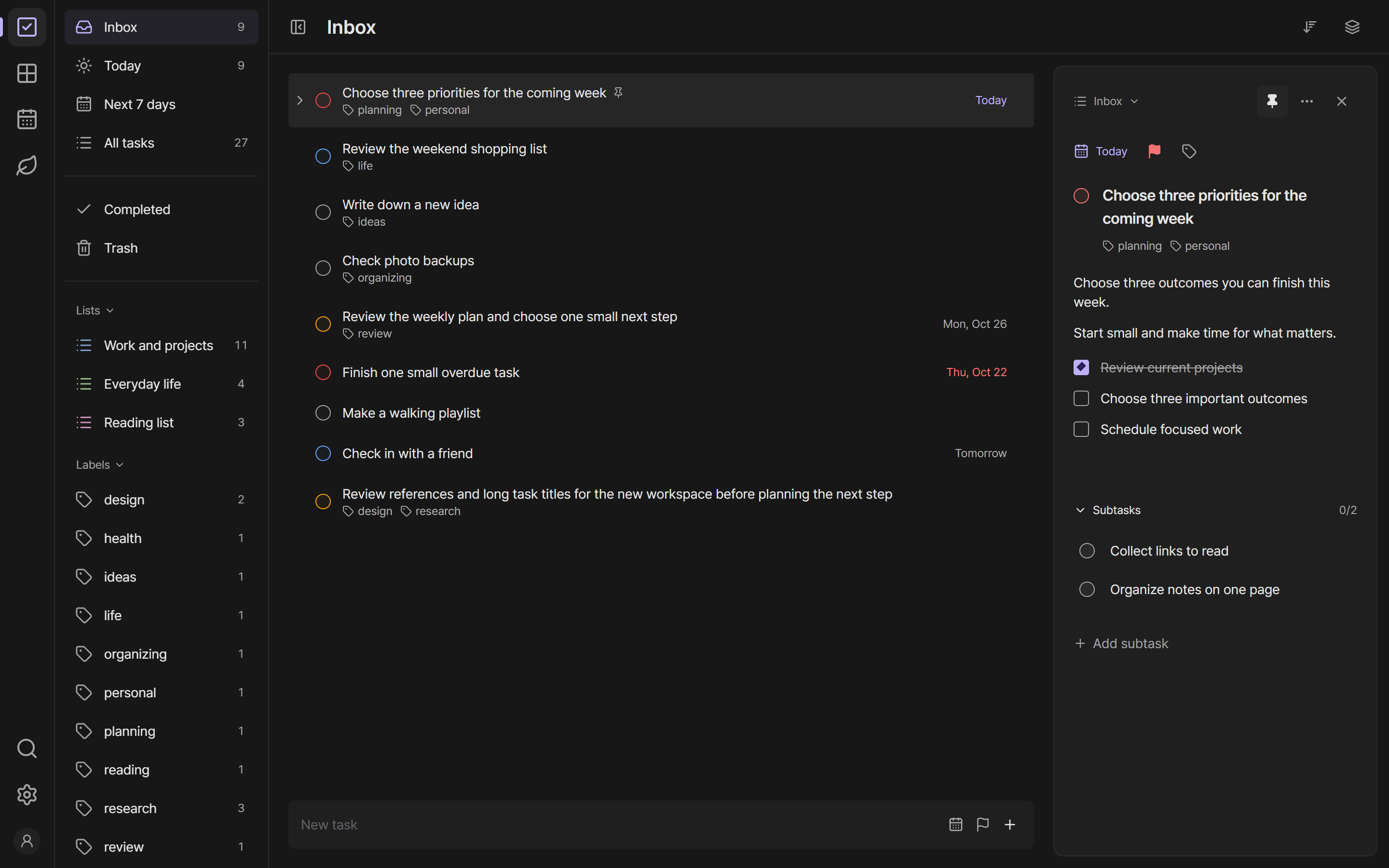
Task: Open the Trash in the sidebar
Action: (x=161, y=248)
